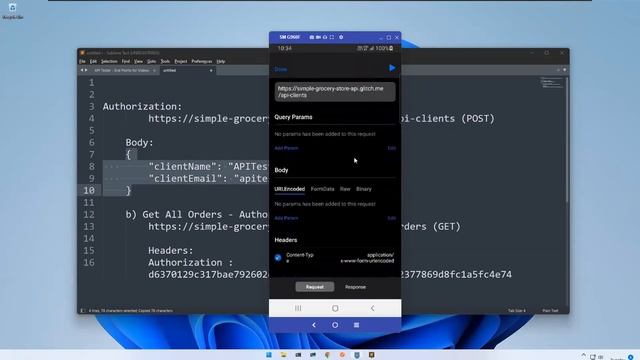Toggle the Content-Type header checkbox
This screenshot has height=360, width=640.
278,258
